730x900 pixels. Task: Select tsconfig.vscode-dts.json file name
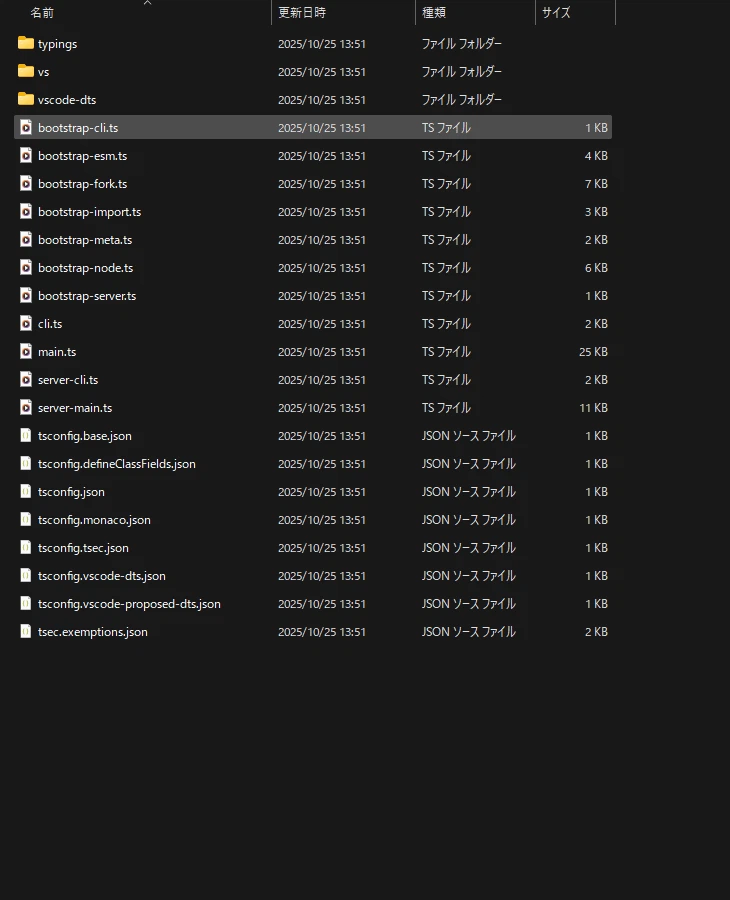point(102,576)
